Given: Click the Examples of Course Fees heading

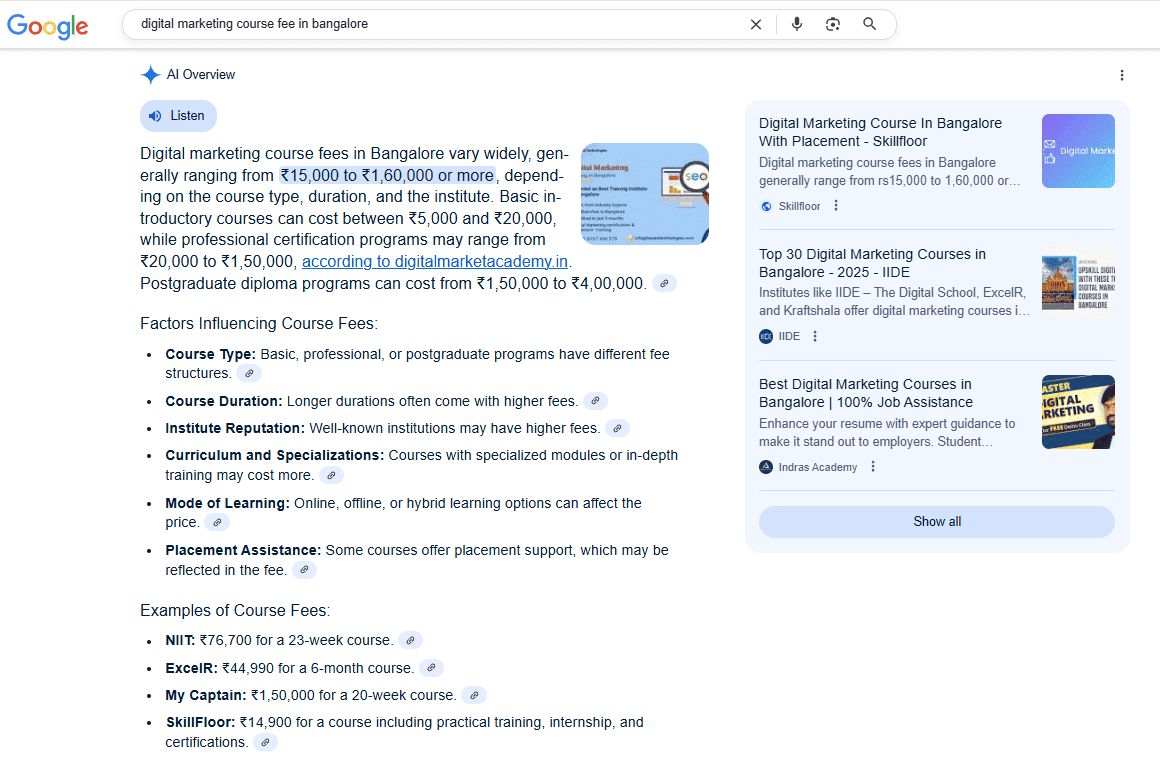Looking at the screenshot, I should click(x=235, y=610).
